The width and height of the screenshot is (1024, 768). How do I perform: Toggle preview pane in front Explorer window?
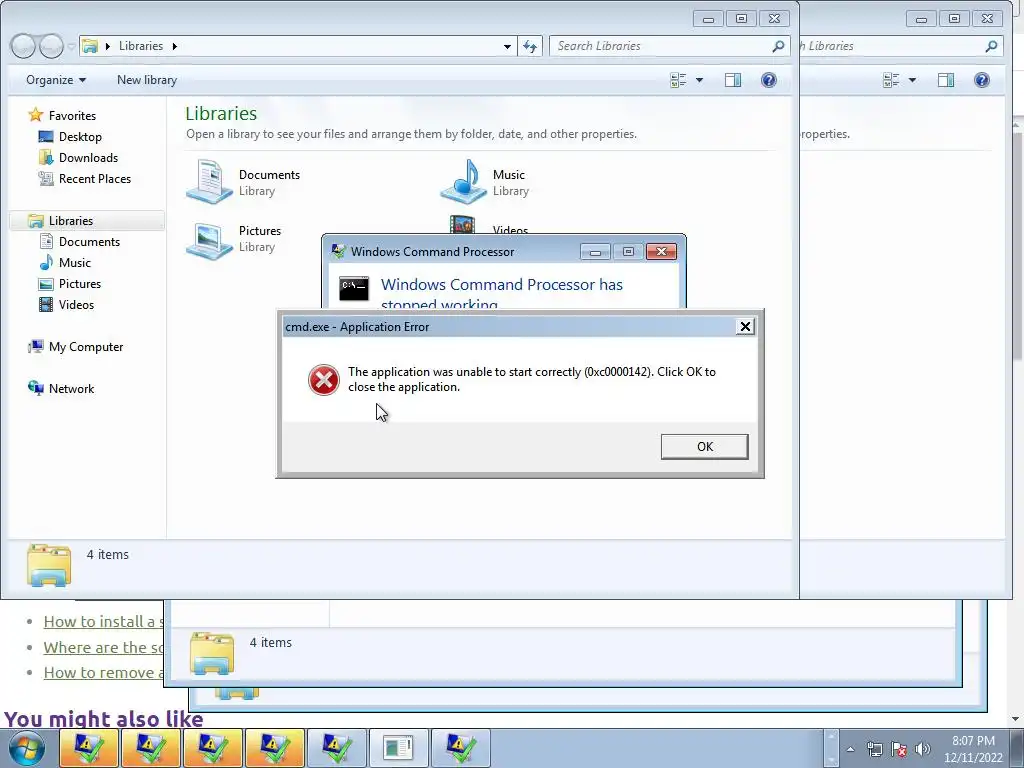pos(733,80)
